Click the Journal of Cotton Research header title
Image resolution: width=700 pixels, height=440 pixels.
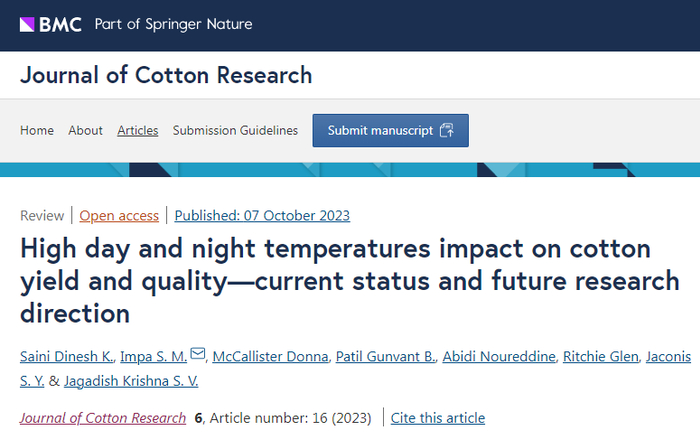(166, 75)
